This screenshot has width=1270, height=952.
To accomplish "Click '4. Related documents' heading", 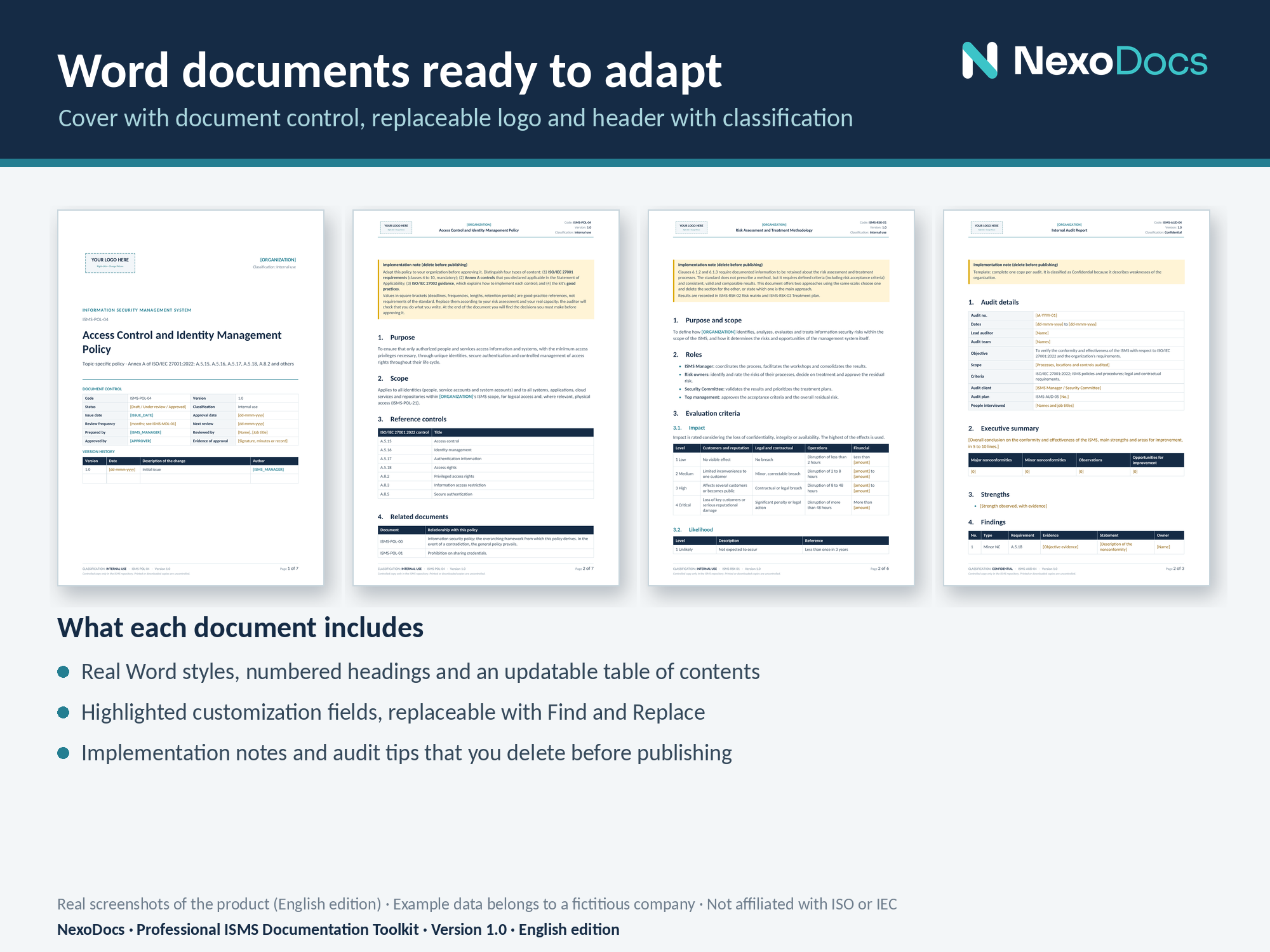I will [413, 517].
